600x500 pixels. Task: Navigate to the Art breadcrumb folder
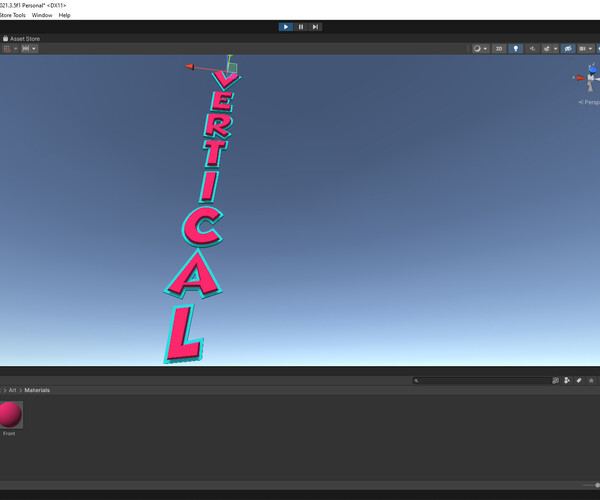pyautogui.click(x=13, y=390)
